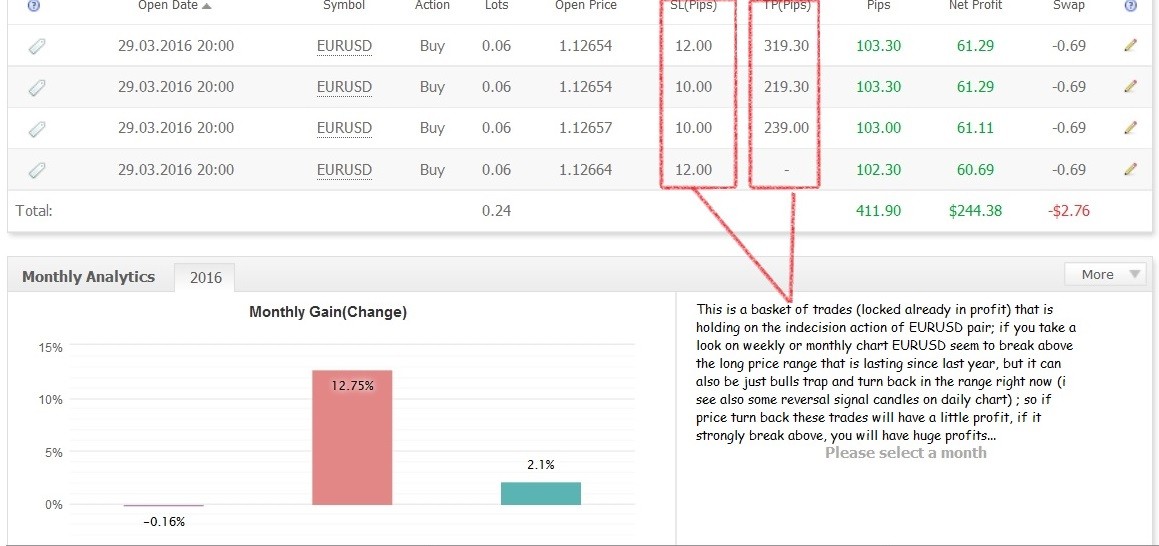The image size is (1159, 546).
Task: Select the Monthly Analytics tab
Action: [88, 277]
